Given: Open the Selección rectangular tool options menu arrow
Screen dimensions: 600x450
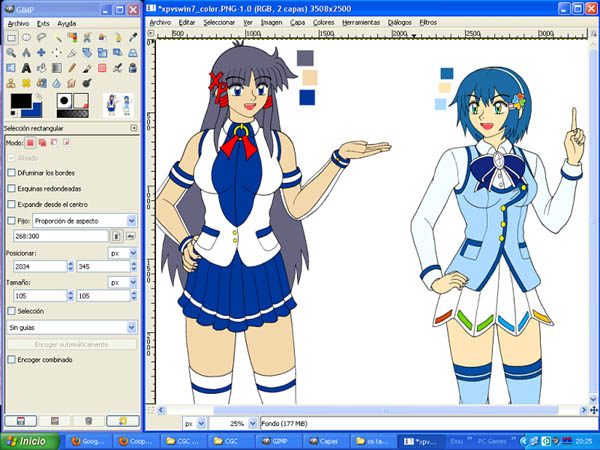Looking at the screenshot, I should click(134, 128).
